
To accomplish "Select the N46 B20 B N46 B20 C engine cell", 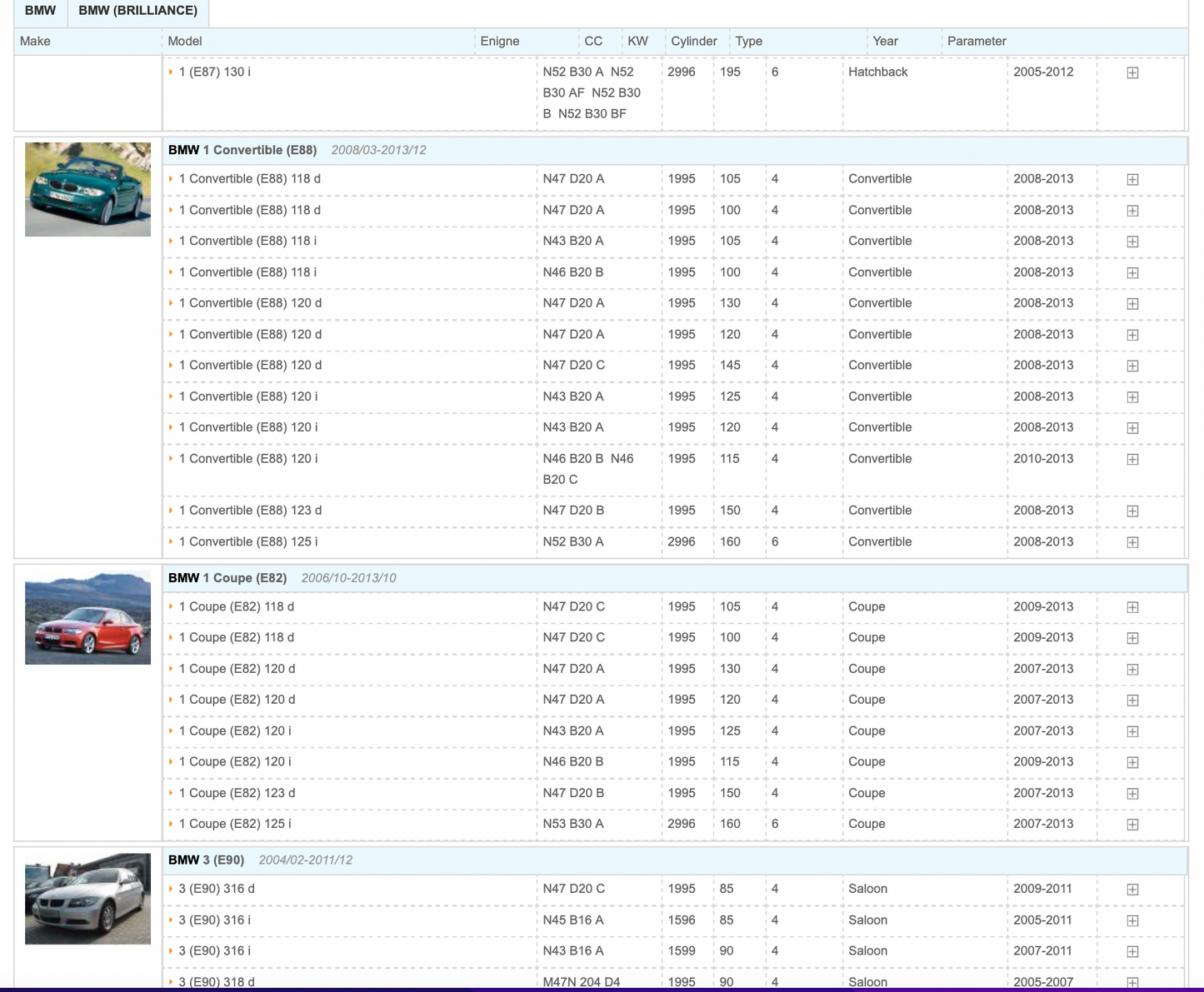I will 588,469.
